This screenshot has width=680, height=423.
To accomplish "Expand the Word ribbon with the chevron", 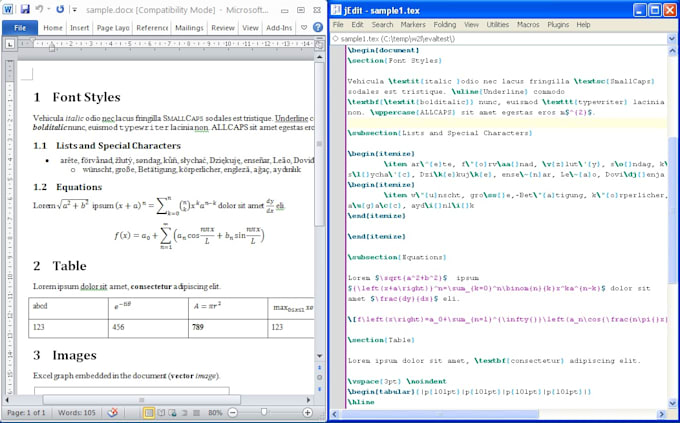I will (x=304, y=28).
